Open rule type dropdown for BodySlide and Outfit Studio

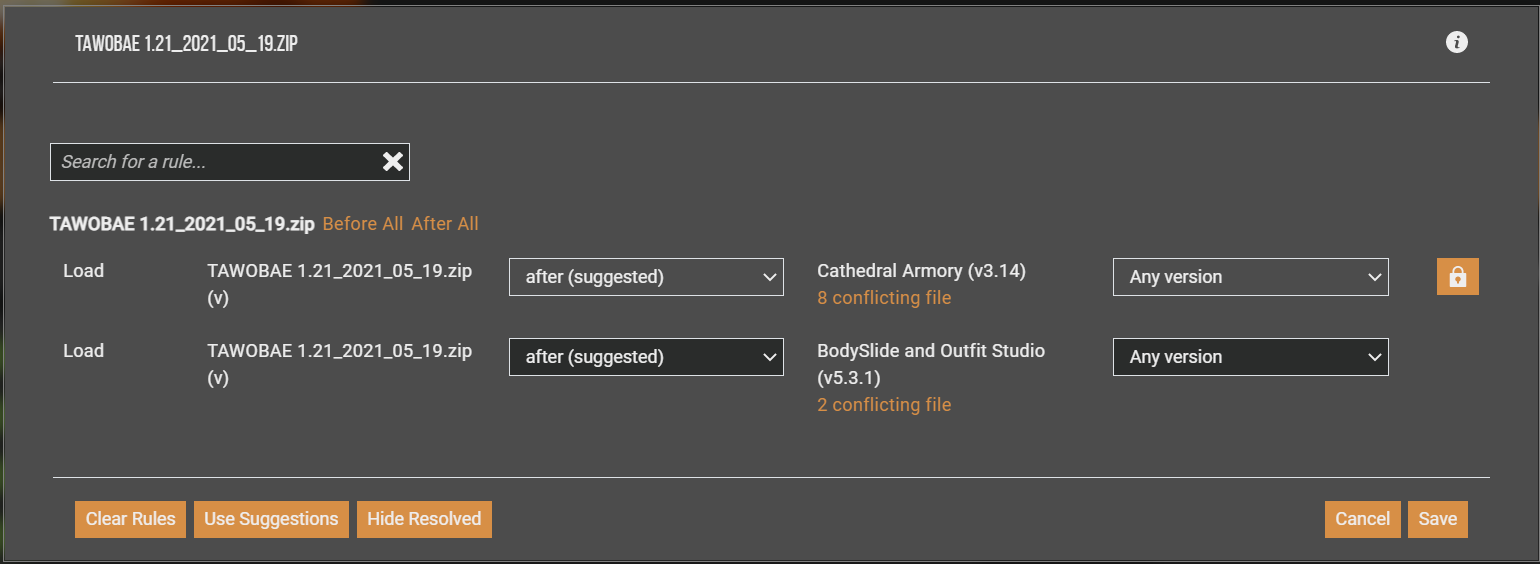pos(646,357)
